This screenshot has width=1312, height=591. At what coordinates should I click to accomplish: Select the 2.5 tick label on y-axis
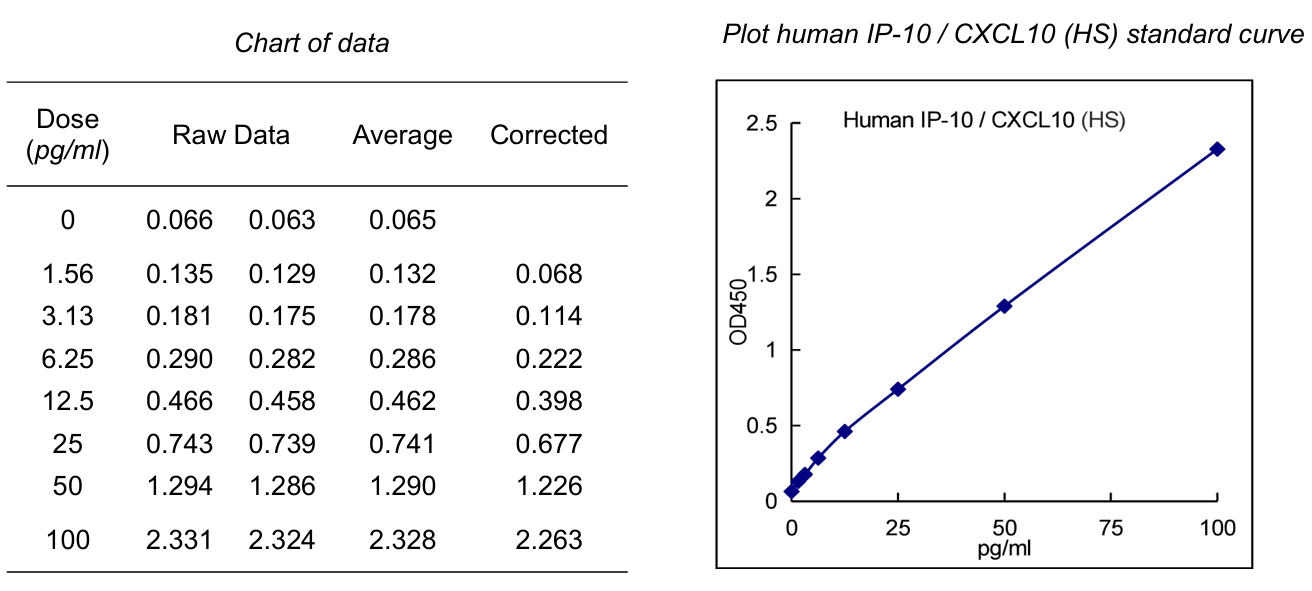[761, 124]
